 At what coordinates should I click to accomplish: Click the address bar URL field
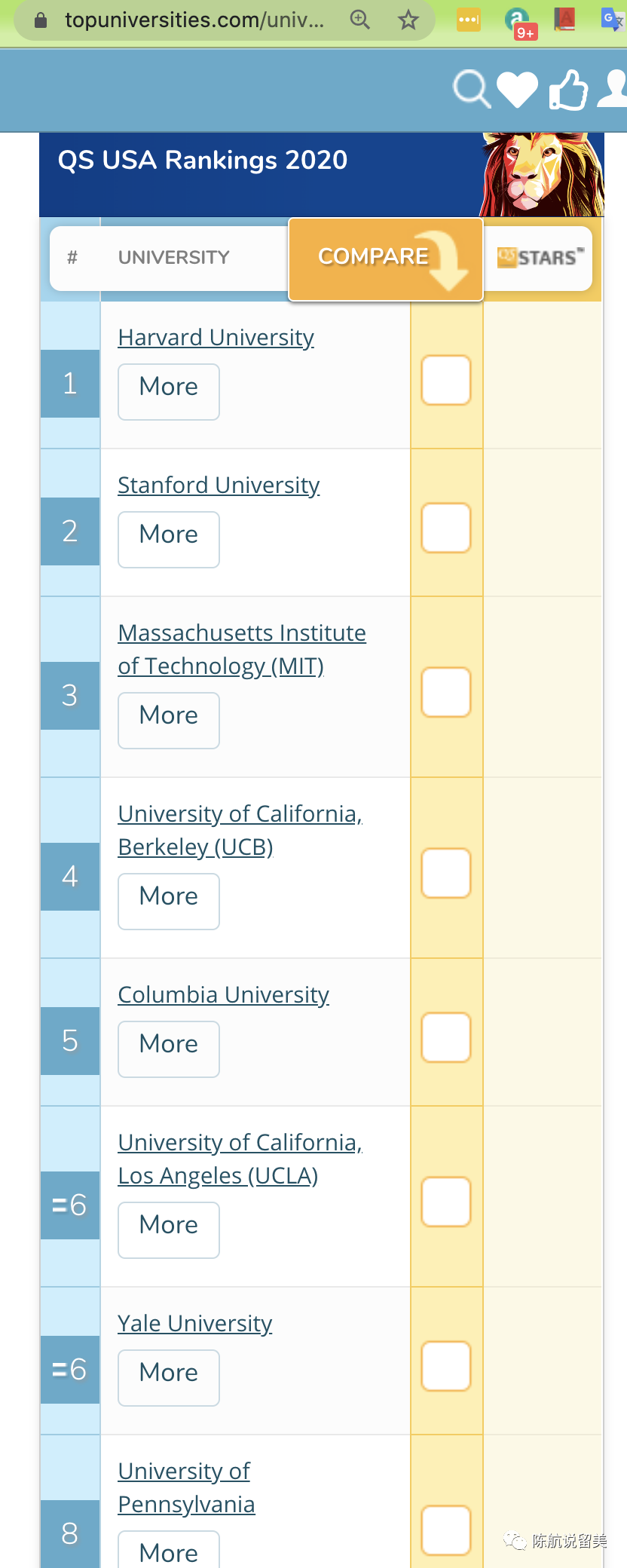tap(194, 20)
